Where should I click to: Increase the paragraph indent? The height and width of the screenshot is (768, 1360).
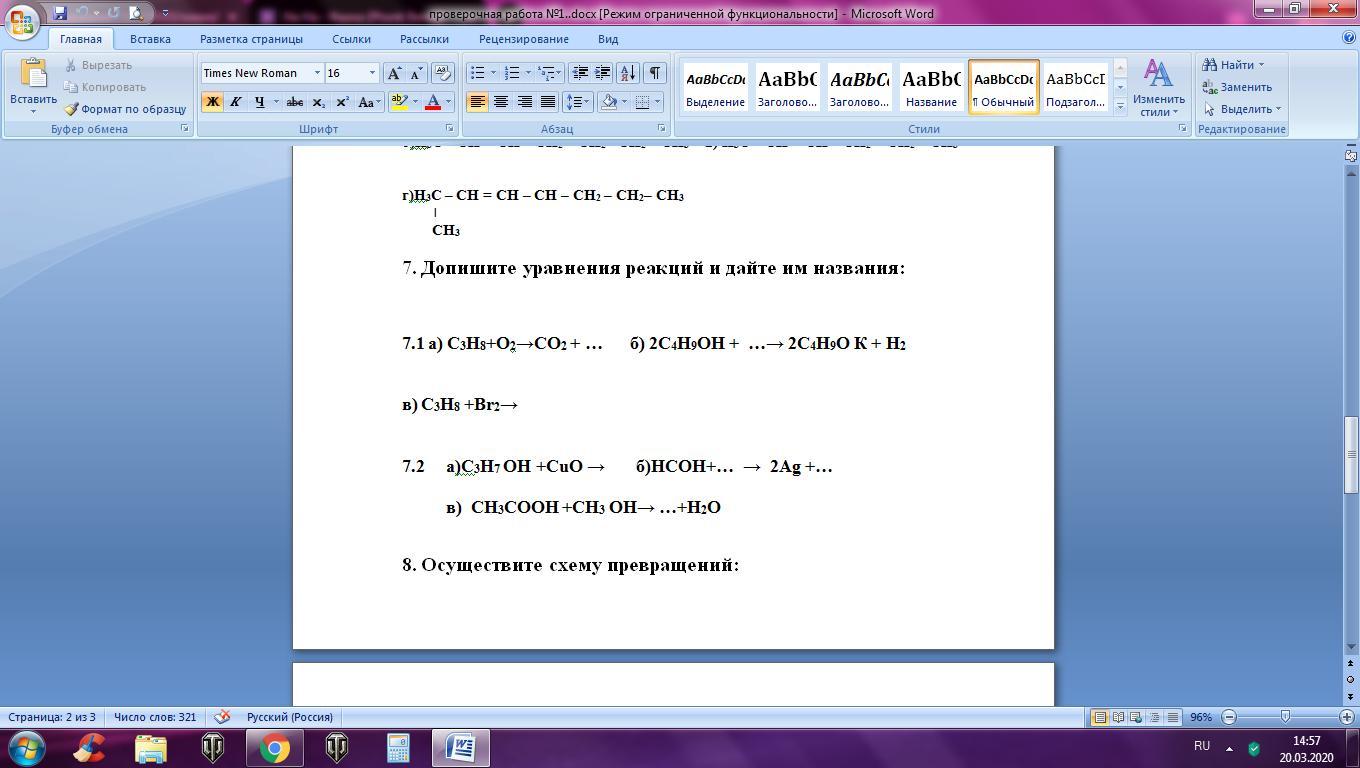click(x=602, y=73)
